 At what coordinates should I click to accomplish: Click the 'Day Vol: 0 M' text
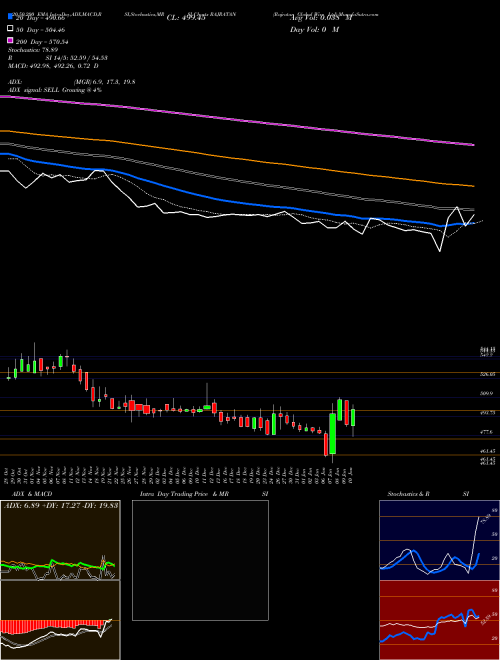click(x=314, y=29)
